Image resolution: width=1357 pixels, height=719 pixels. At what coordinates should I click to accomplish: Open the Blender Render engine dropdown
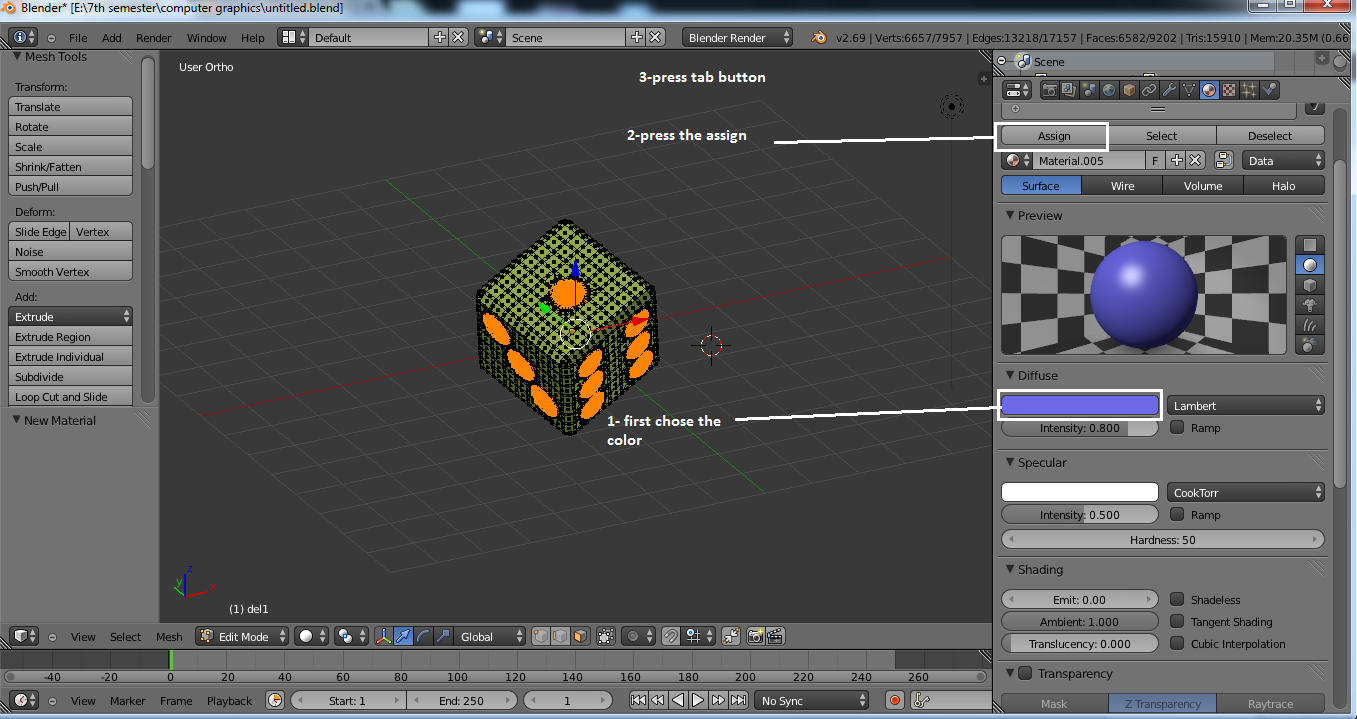tap(737, 37)
